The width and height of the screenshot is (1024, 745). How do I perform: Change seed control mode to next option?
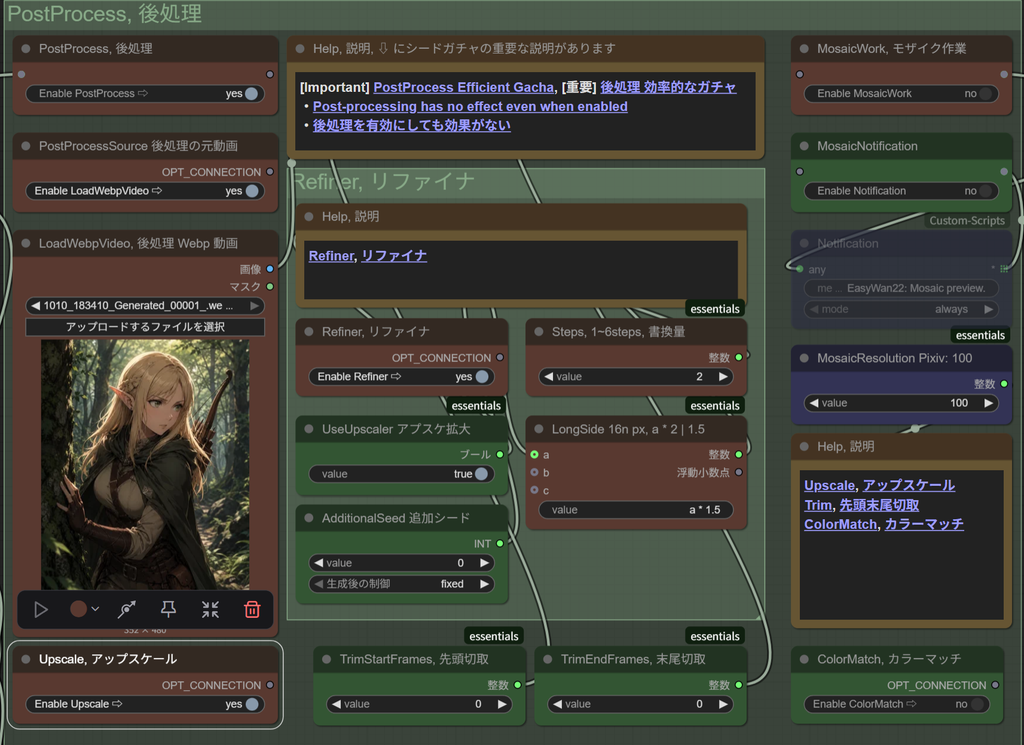[x=484, y=584]
